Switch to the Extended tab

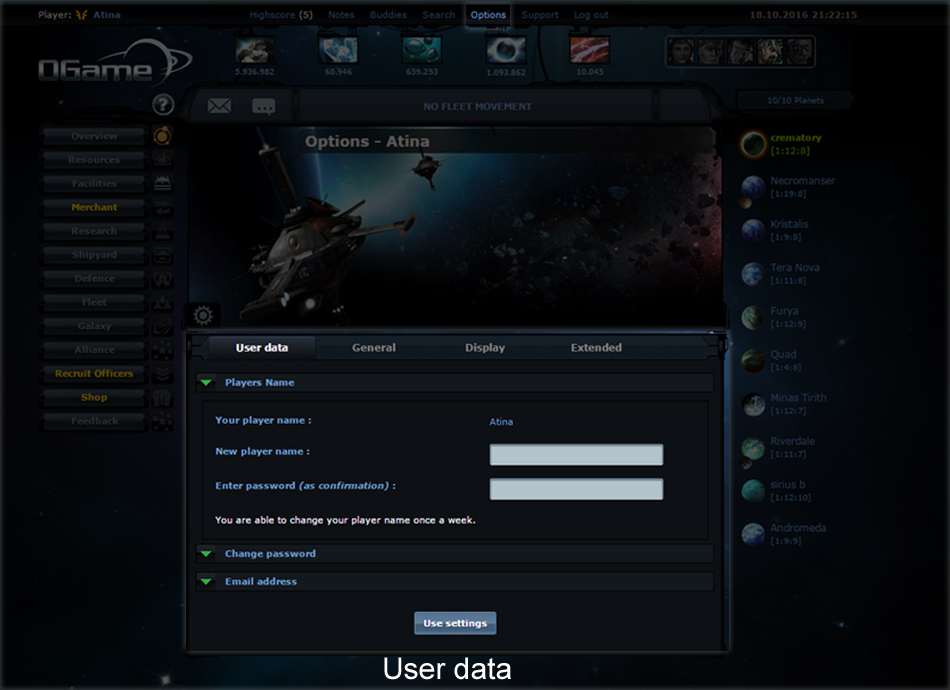point(596,348)
